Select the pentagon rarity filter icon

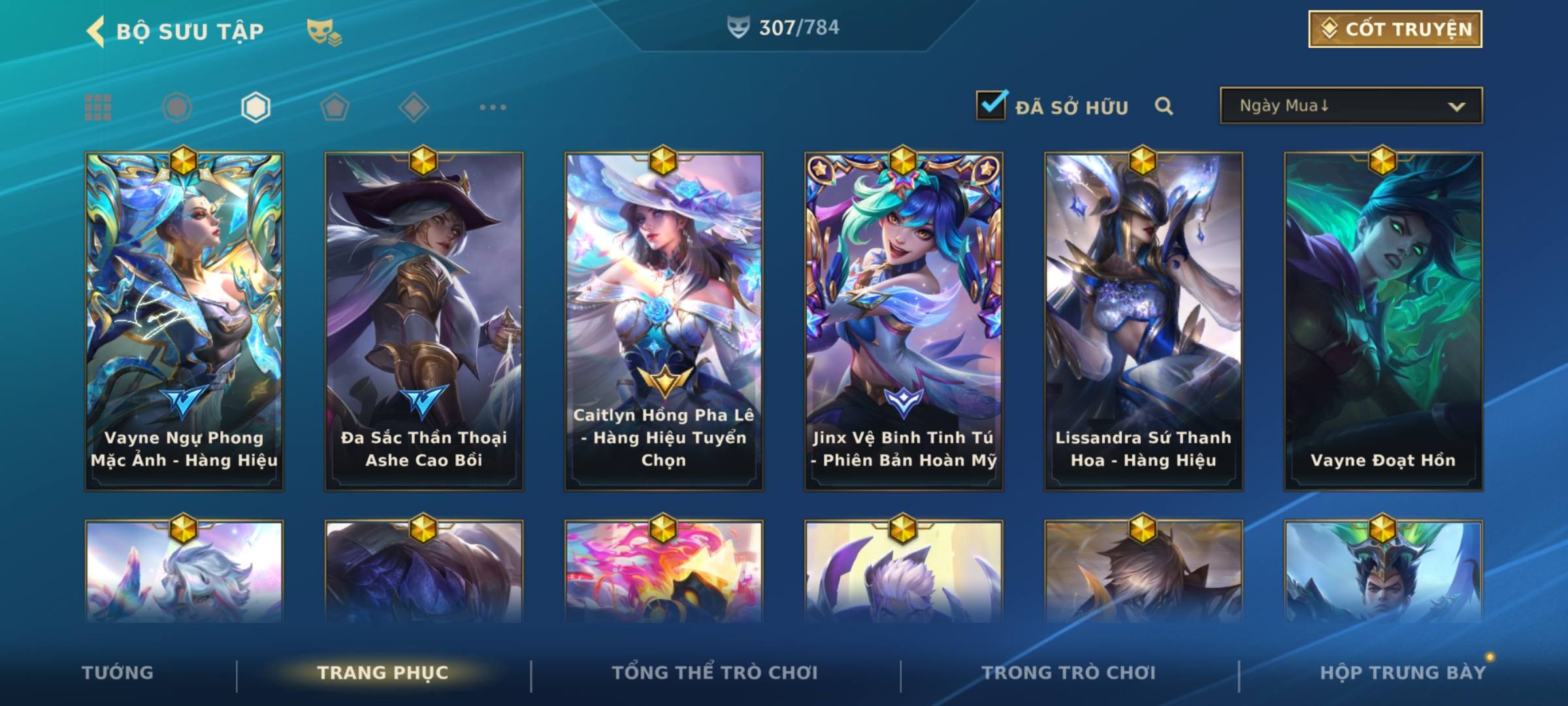[335, 107]
